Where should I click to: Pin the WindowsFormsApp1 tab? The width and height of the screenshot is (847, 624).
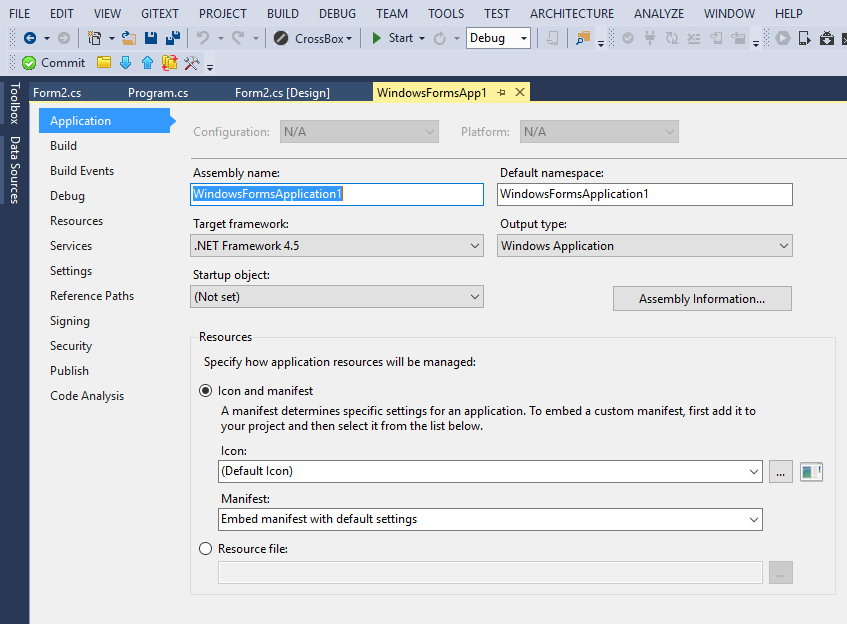click(x=501, y=92)
